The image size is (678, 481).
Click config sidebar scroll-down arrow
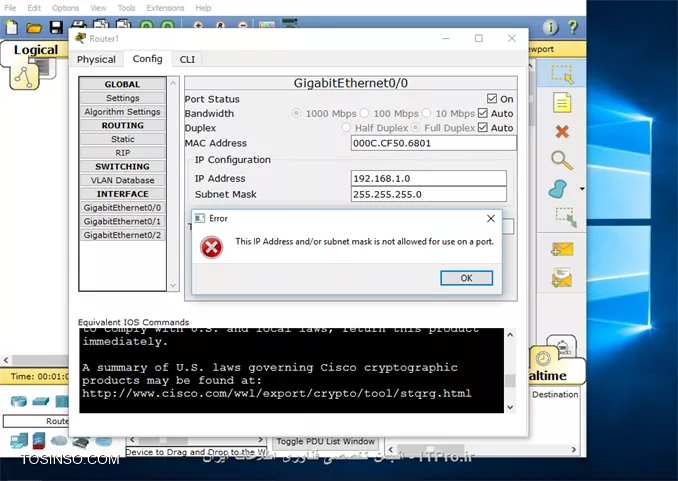pos(173,285)
